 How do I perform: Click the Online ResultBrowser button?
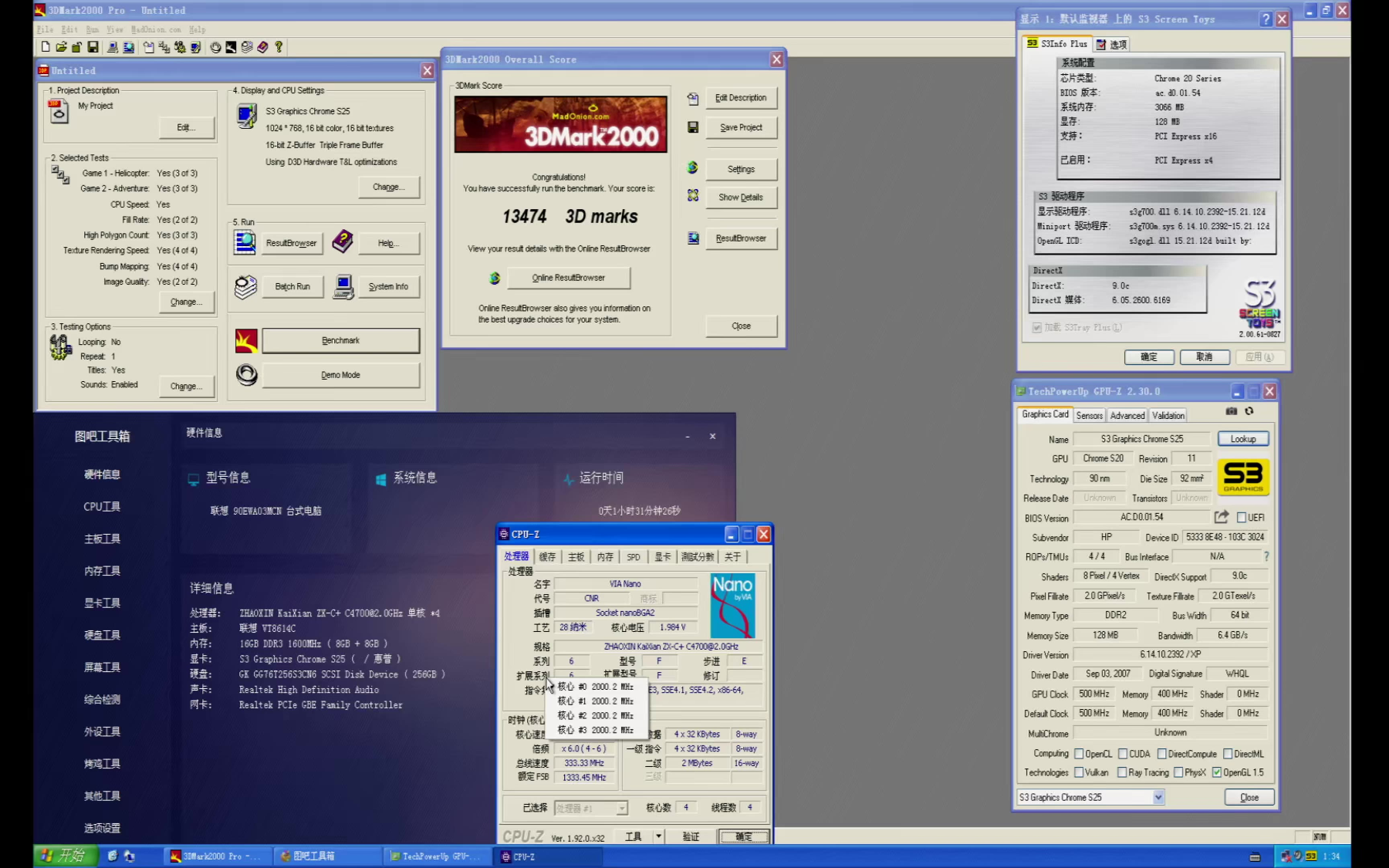click(568, 278)
